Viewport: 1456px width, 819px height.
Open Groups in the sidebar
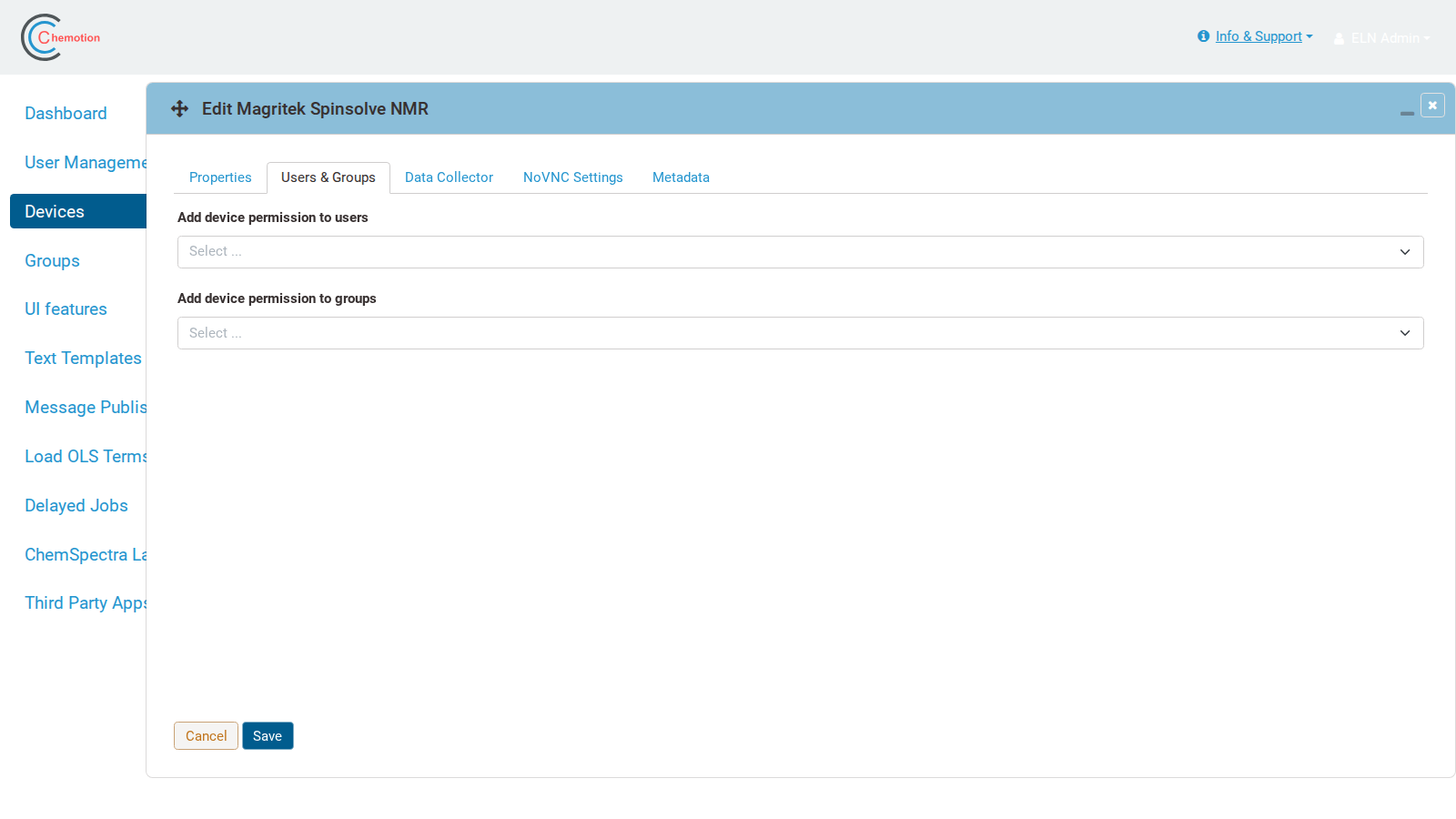52,261
